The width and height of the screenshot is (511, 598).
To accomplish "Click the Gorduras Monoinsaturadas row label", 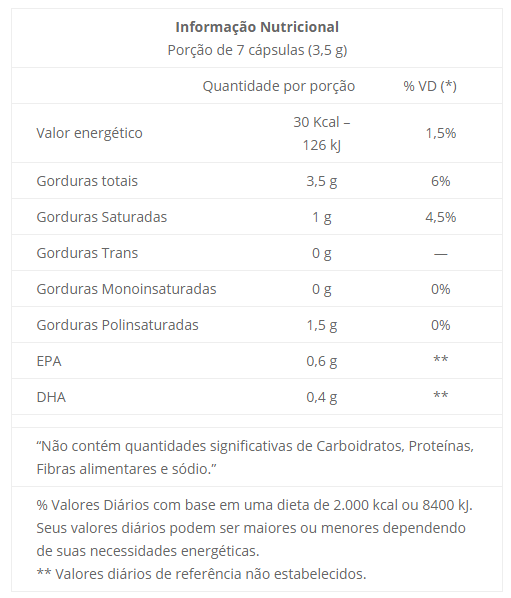I will coord(126,289).
